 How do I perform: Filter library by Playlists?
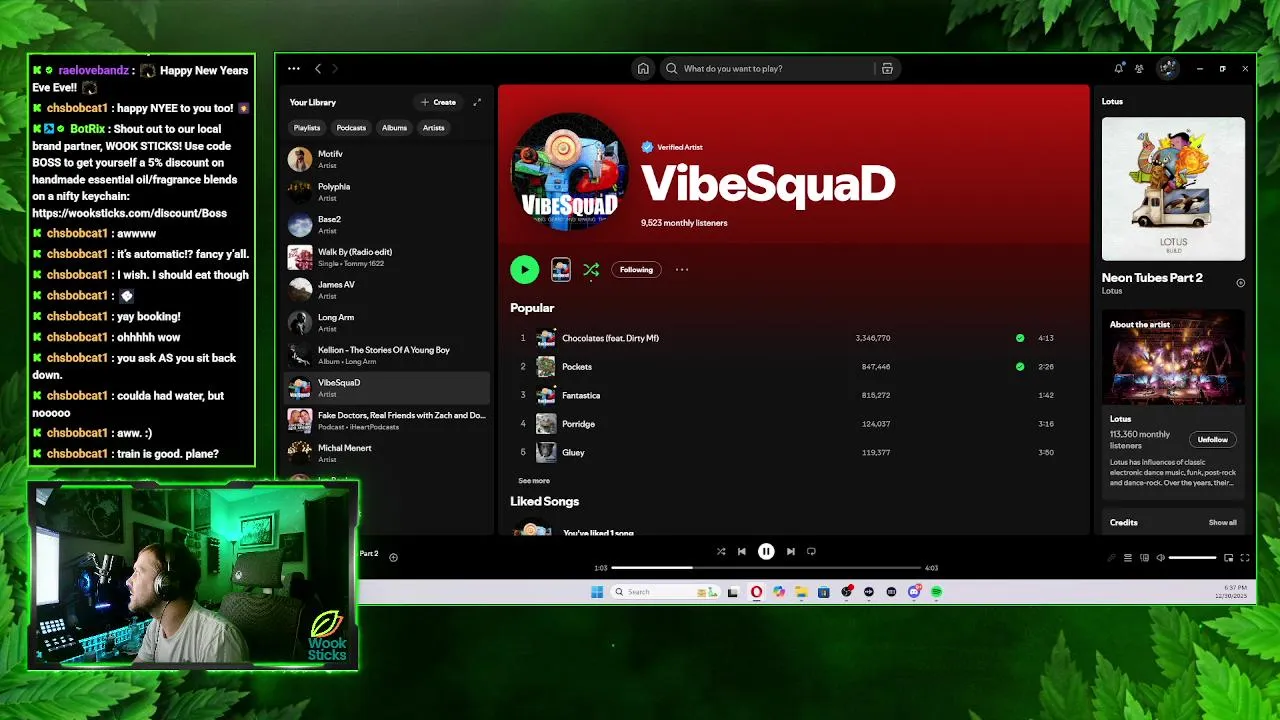[x=307, y=128]
